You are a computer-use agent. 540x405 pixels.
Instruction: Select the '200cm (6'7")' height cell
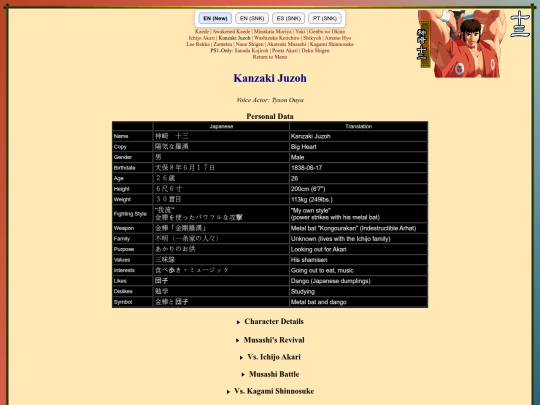click(358, 189)
